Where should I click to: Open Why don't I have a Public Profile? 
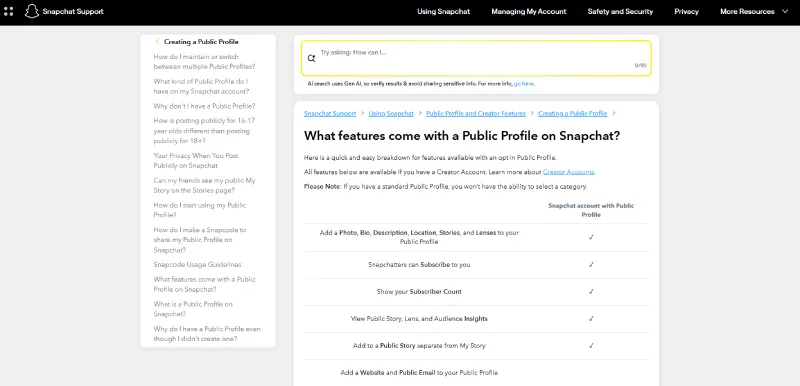point(204,106)
